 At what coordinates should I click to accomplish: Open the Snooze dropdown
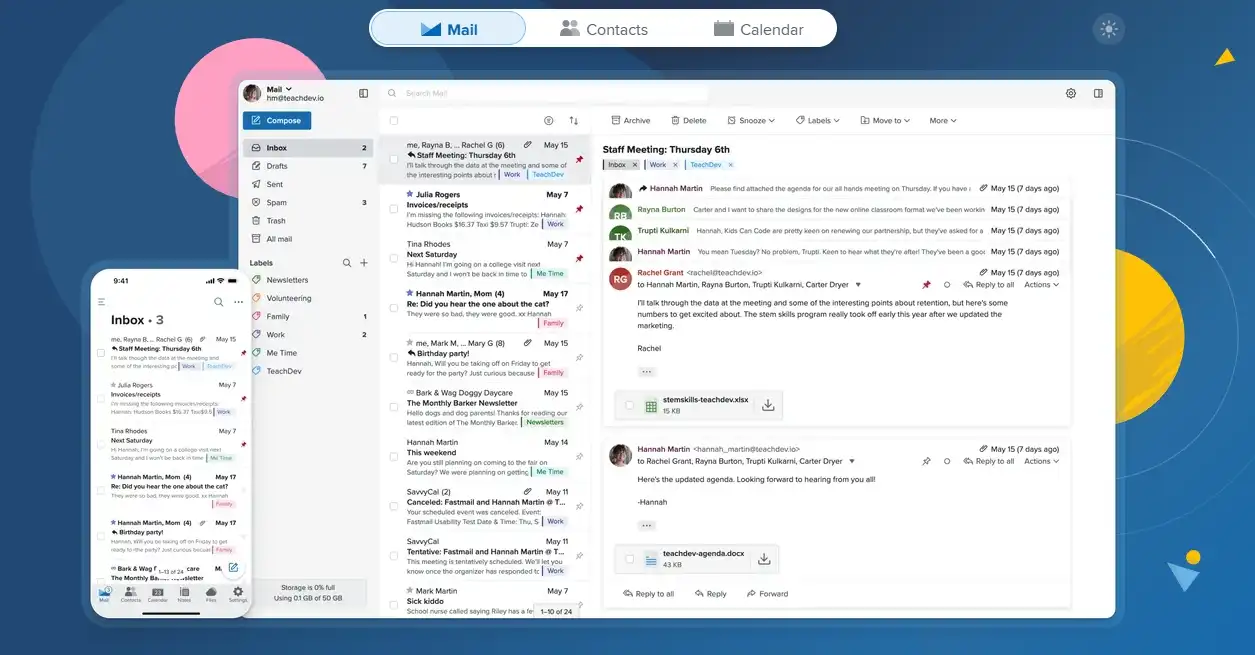point(751,120)
